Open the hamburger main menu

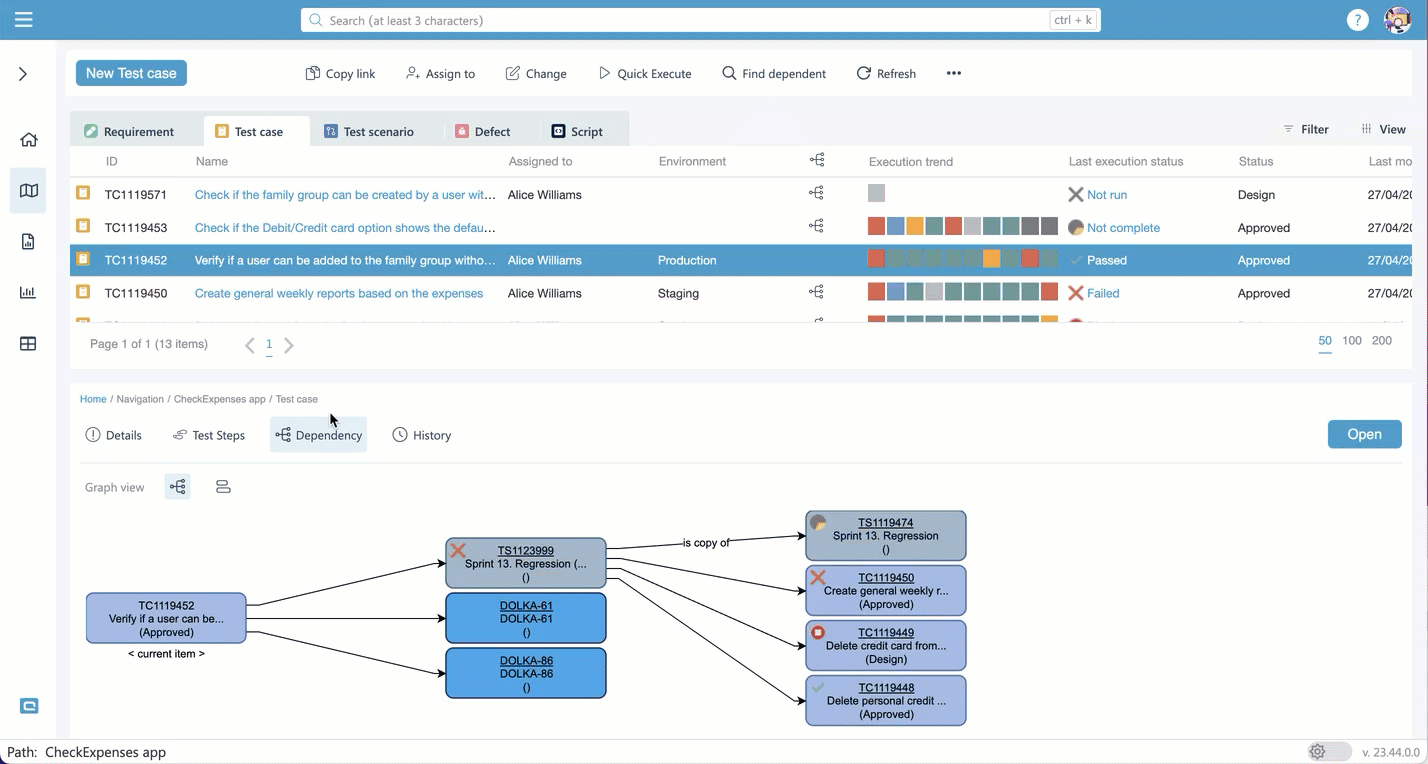[24, 20]
